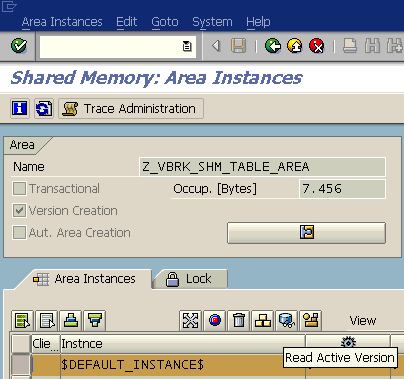Click the red Cancel icon
The height and width of the screenshot is (379, 404).
pyautogui.click(x=317, y=46)
